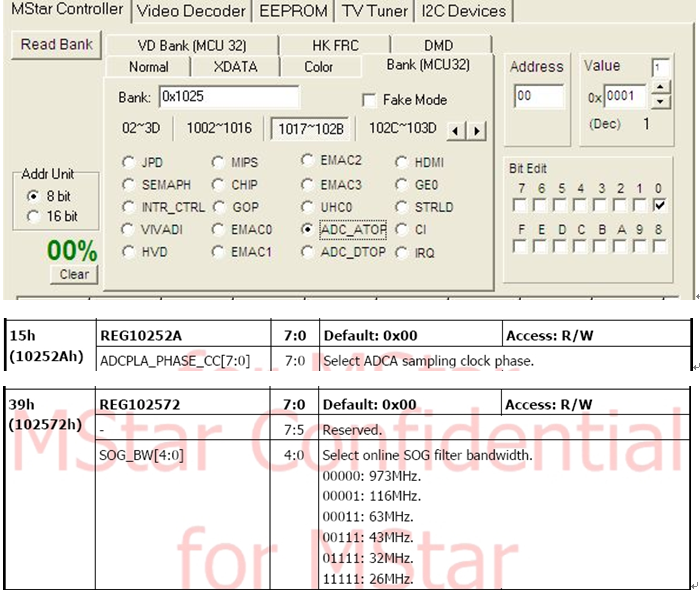Click the Read Bank button
Screen dimensions: 700x593
[x=57, y=44]
